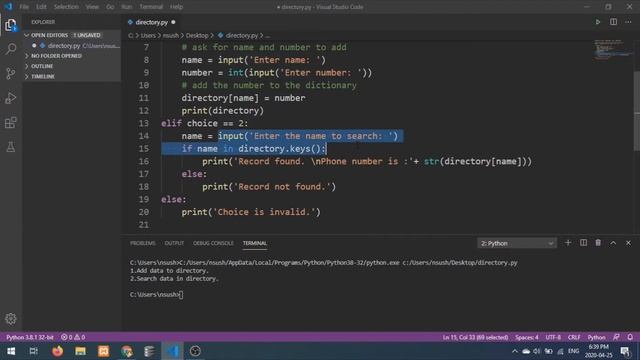Open the File menu
Screen dimensions: 640x360
[24, 7]
